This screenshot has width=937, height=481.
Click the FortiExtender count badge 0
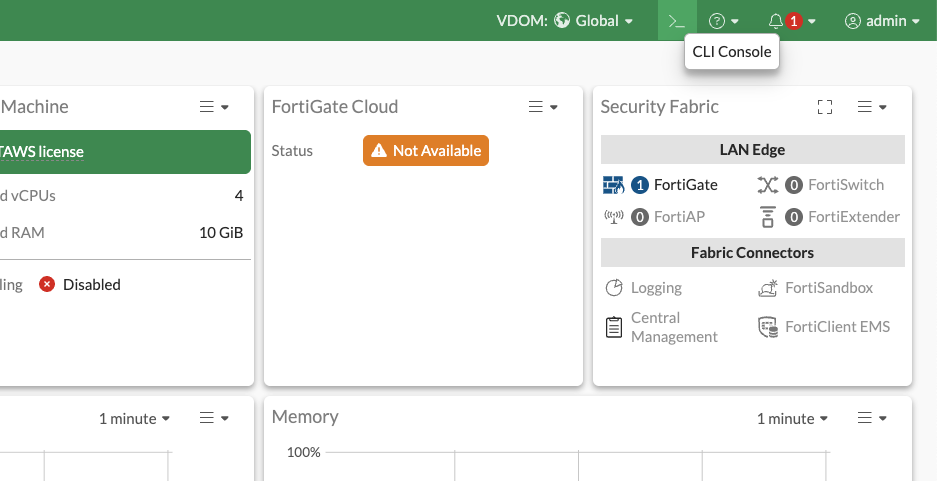point(794,217)
